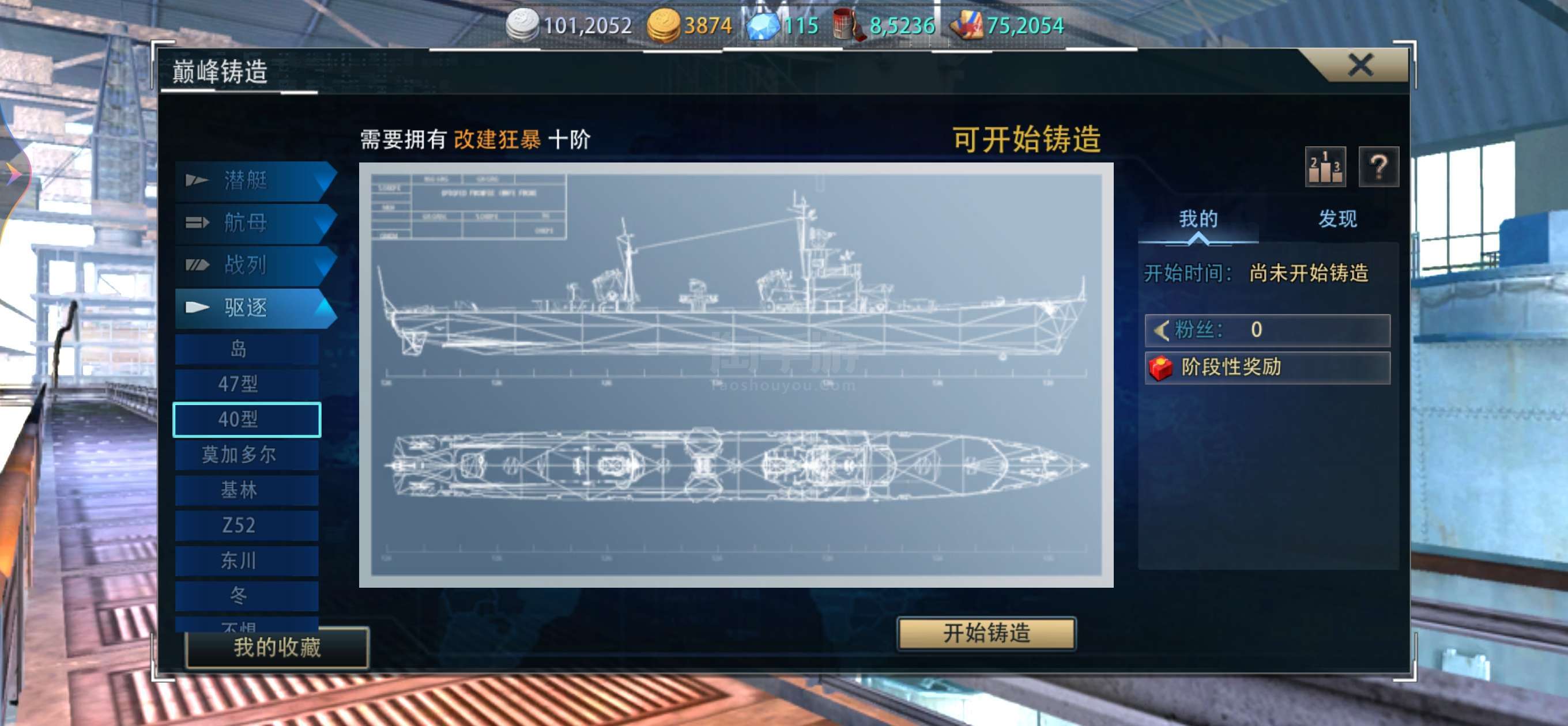The image size is (1568, 726).
Task: Expand the 战列 battleship category
Action: pyautogui.click(x=255, y=265)
